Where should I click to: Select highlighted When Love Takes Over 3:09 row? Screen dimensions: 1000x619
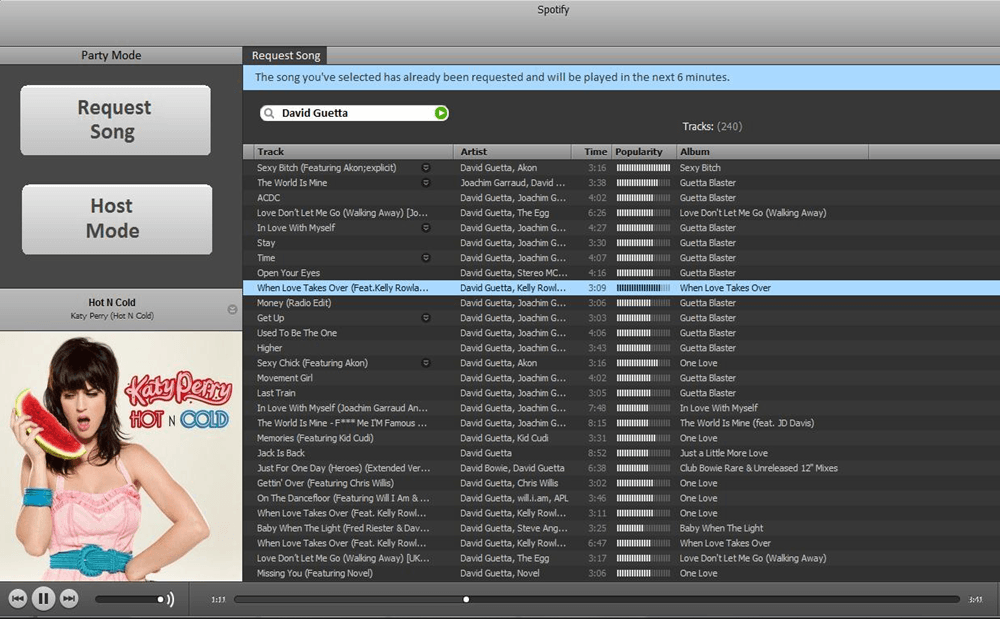pos(621,288)
